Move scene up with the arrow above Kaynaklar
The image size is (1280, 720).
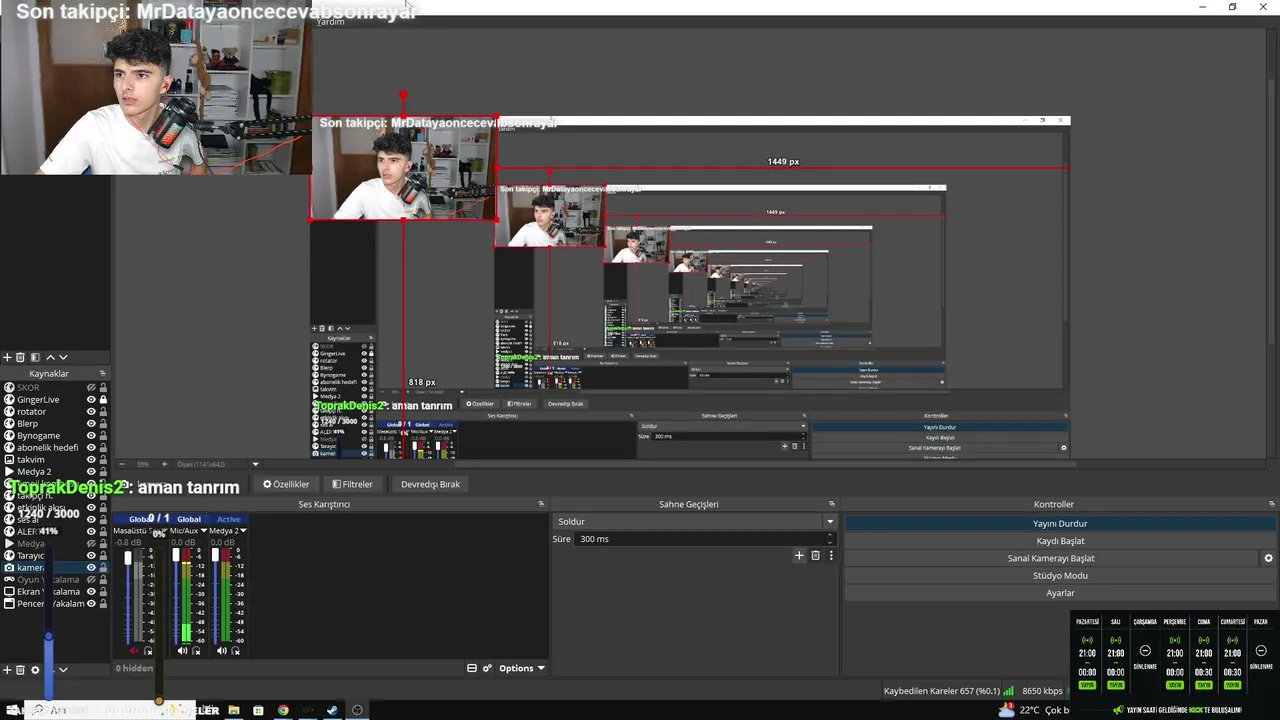(50, 357)
